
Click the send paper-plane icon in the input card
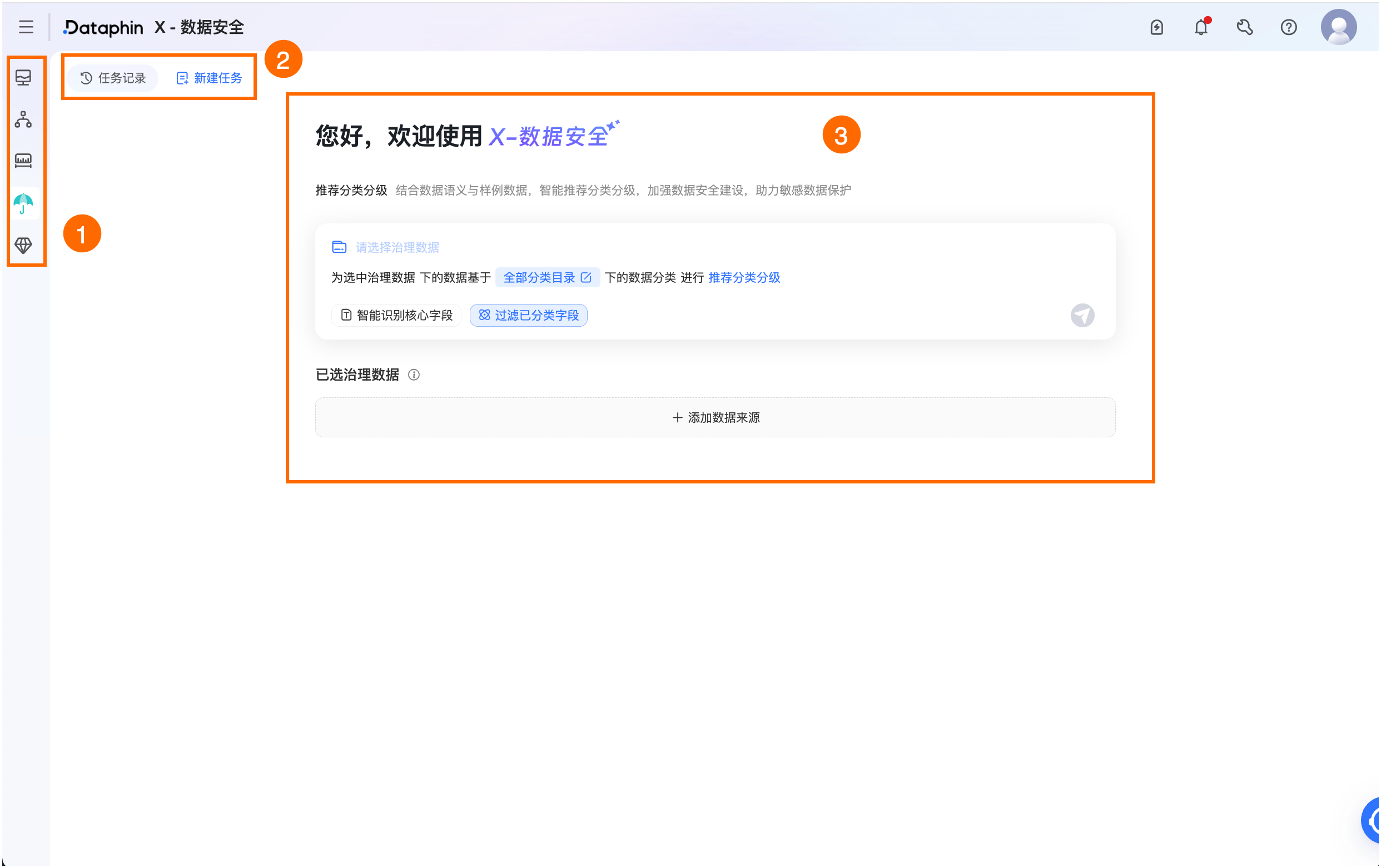click(1082, 315)
